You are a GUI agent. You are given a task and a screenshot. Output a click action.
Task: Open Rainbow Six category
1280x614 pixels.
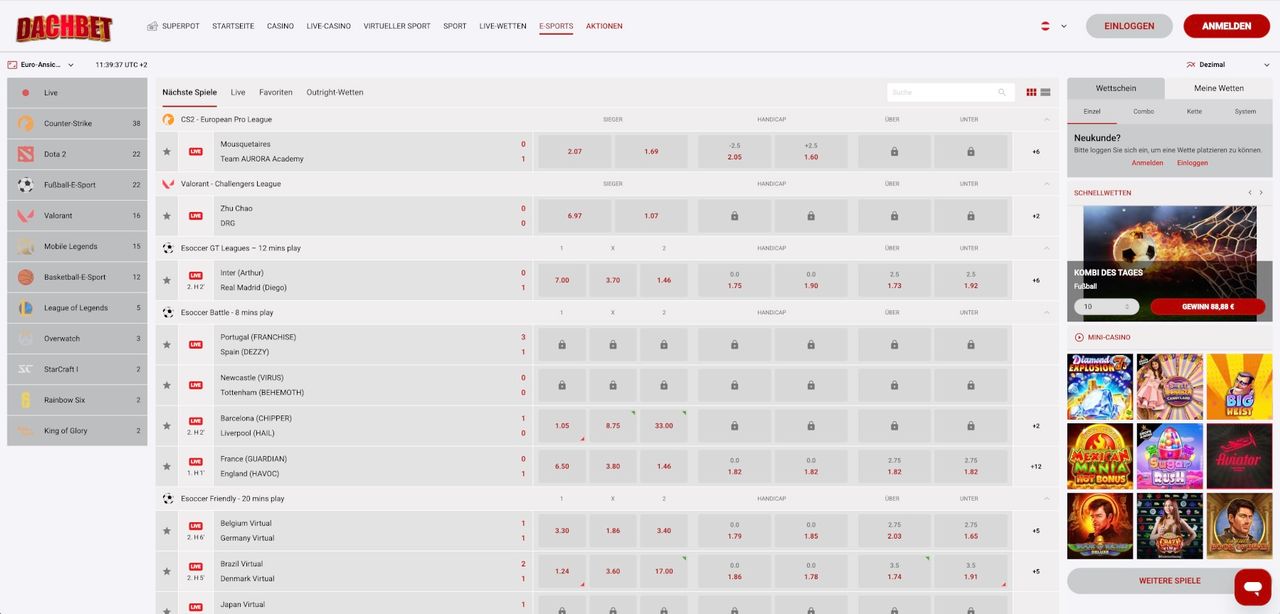(x=77, y=400)
